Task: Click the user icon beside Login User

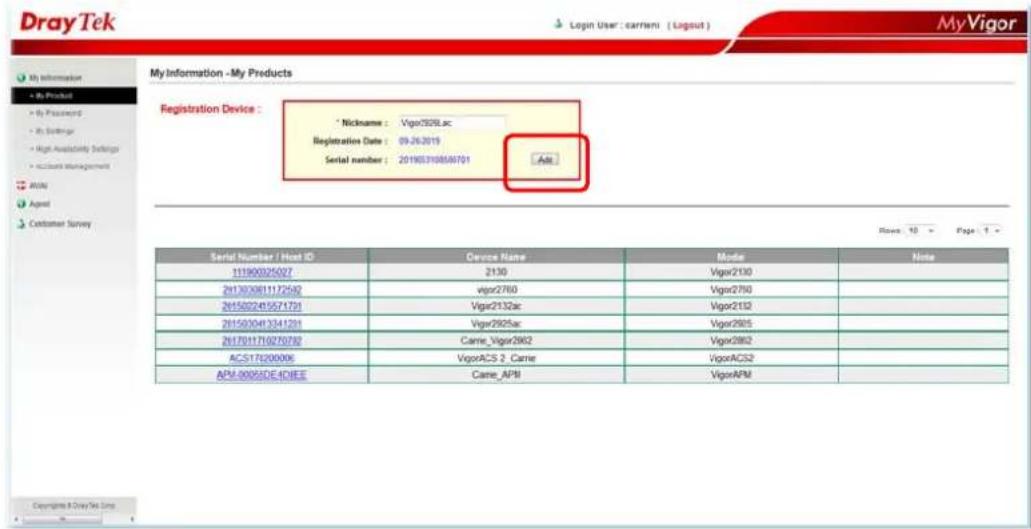Action: [x=558, y=25]
